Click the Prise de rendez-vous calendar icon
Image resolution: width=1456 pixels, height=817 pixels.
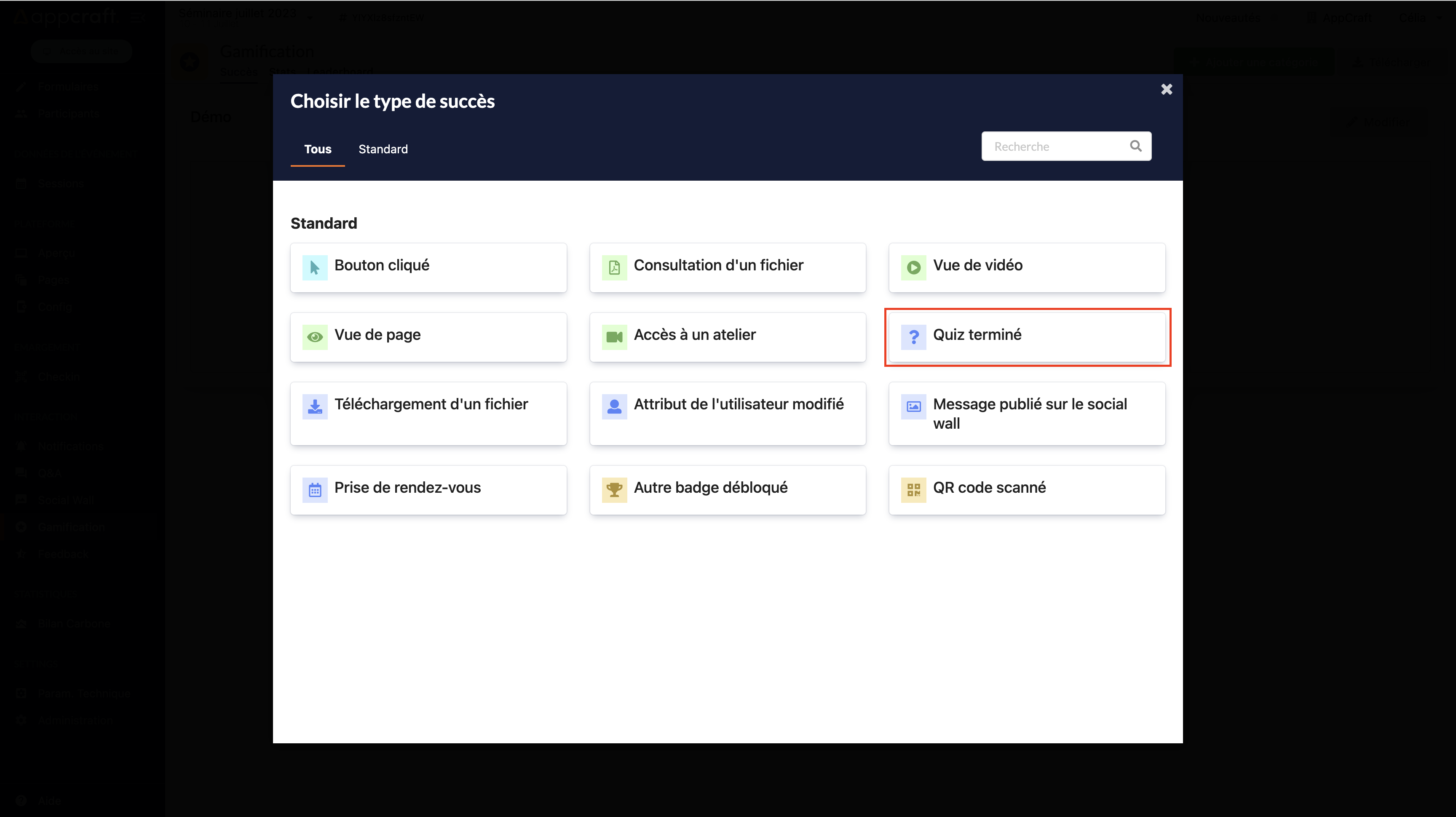(315, 490)
